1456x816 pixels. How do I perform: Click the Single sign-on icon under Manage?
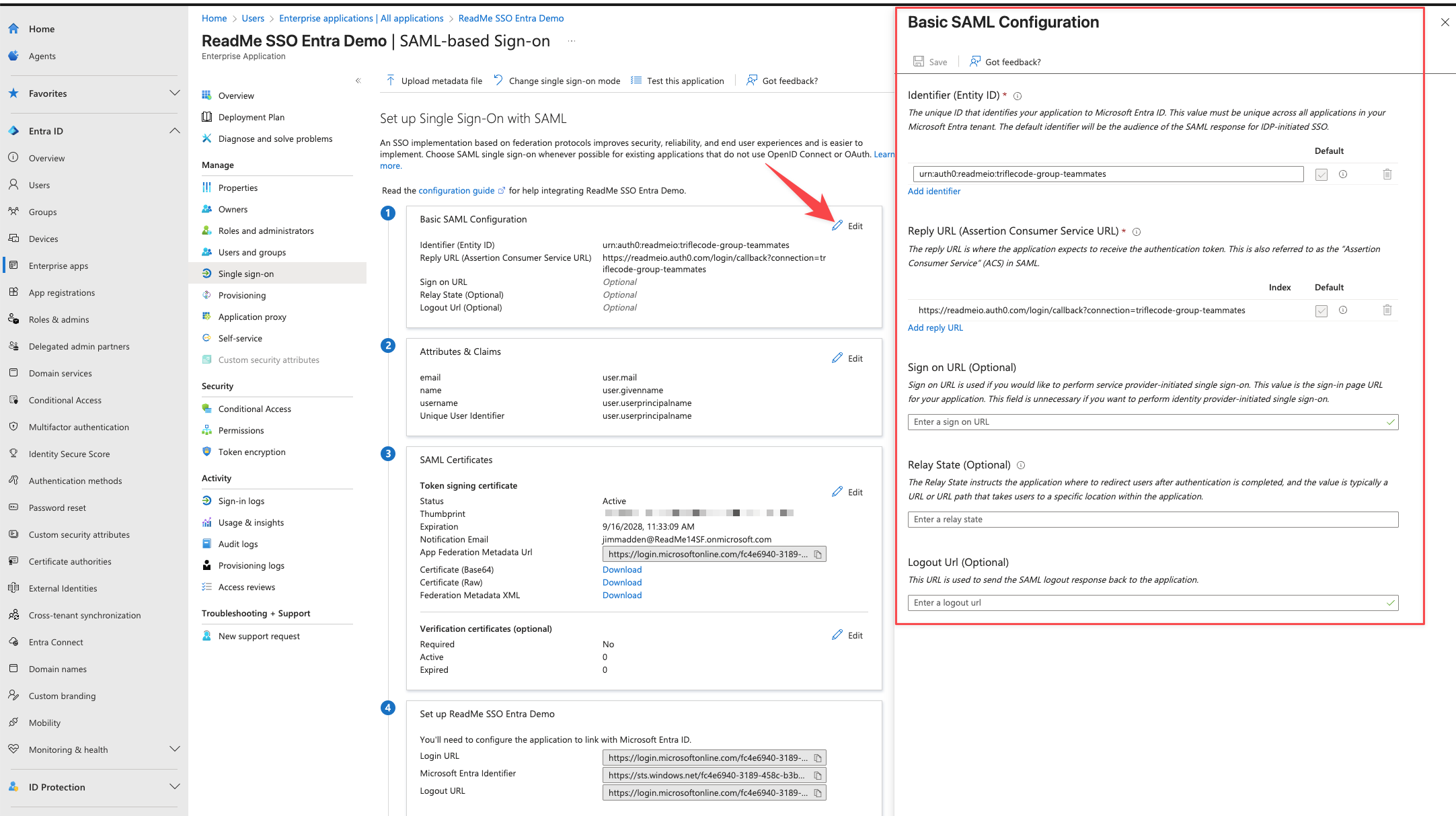[207, 274]
